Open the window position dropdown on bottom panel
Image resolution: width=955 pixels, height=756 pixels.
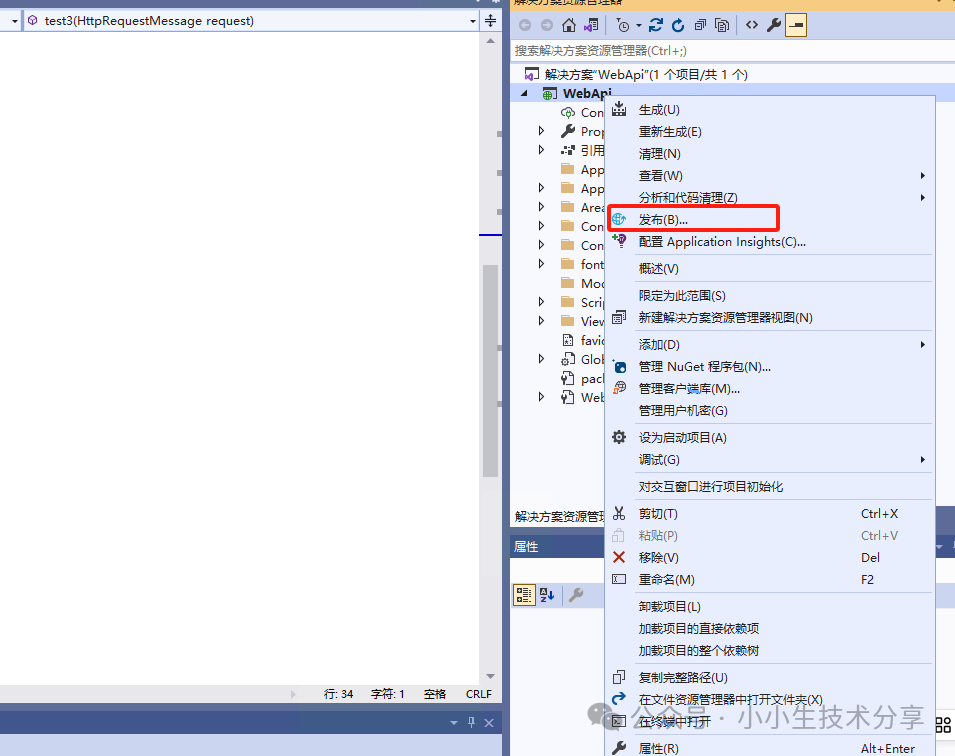pos(454,722)
